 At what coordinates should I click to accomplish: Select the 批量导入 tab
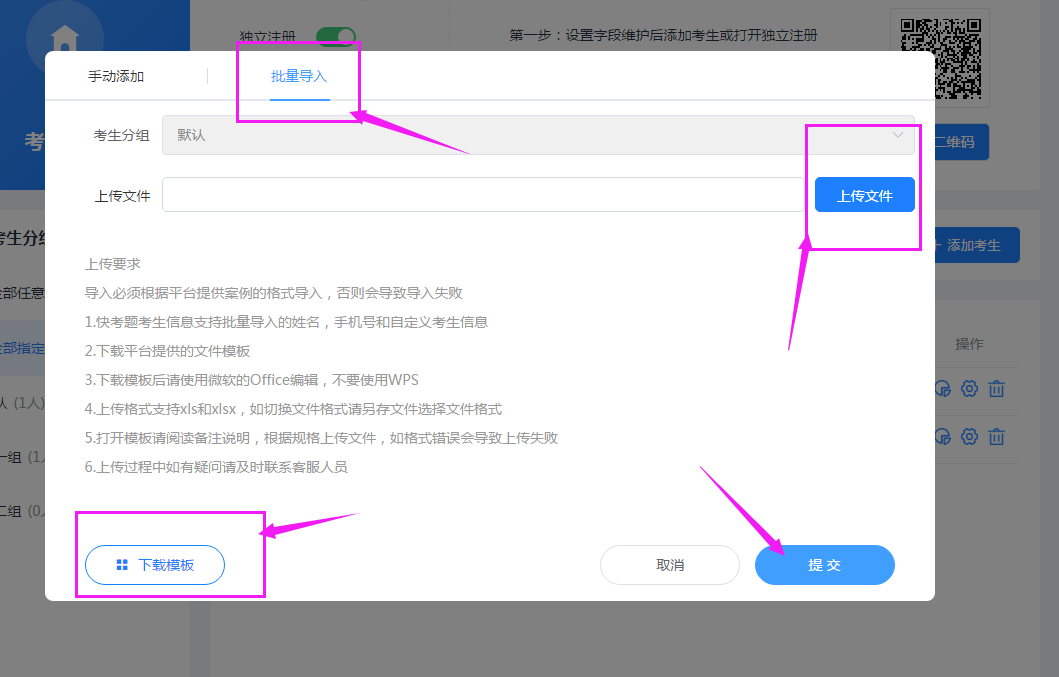pos(299,76)
